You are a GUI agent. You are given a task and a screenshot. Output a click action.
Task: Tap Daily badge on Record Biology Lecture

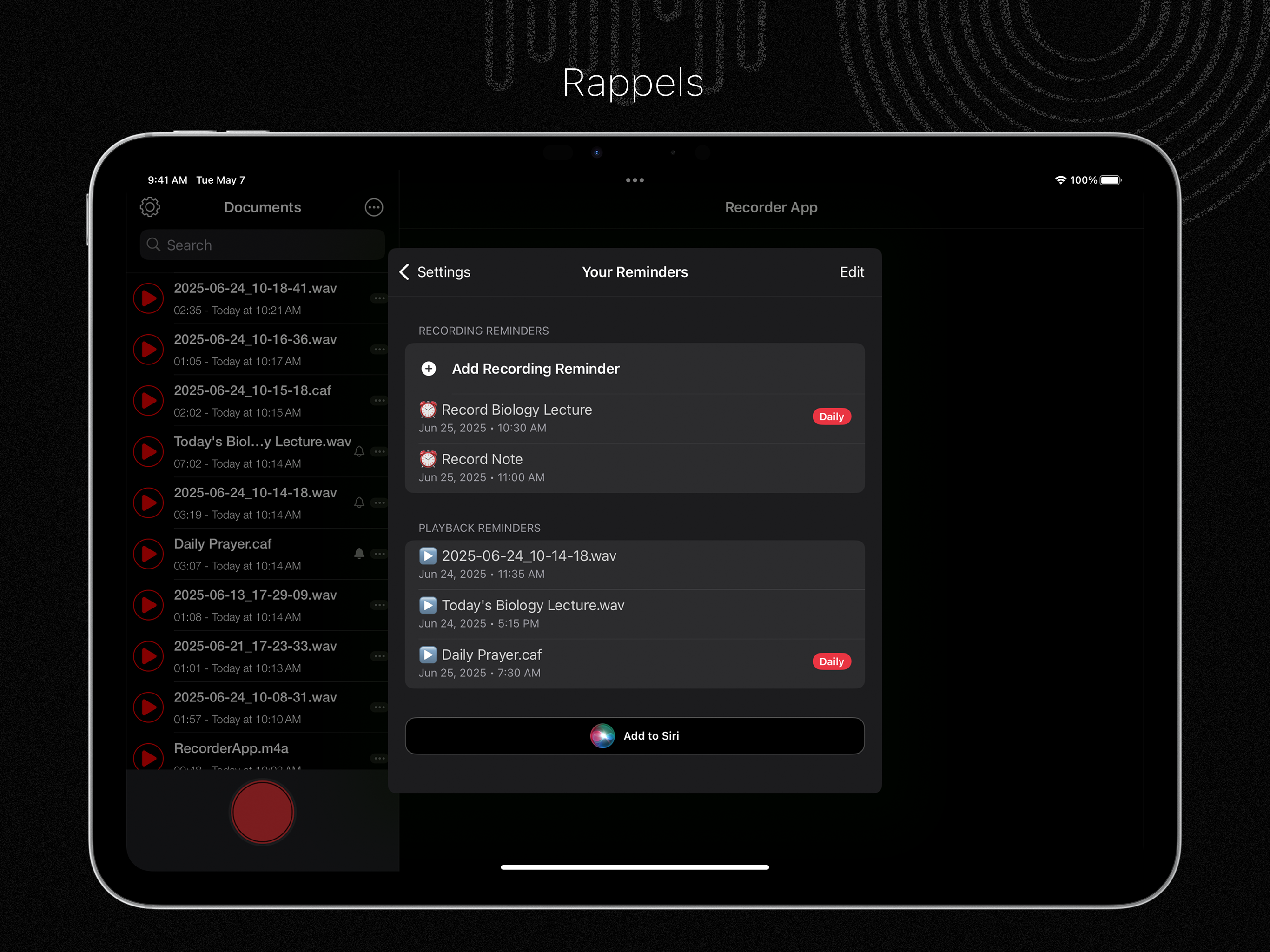(x=831, y=417)
